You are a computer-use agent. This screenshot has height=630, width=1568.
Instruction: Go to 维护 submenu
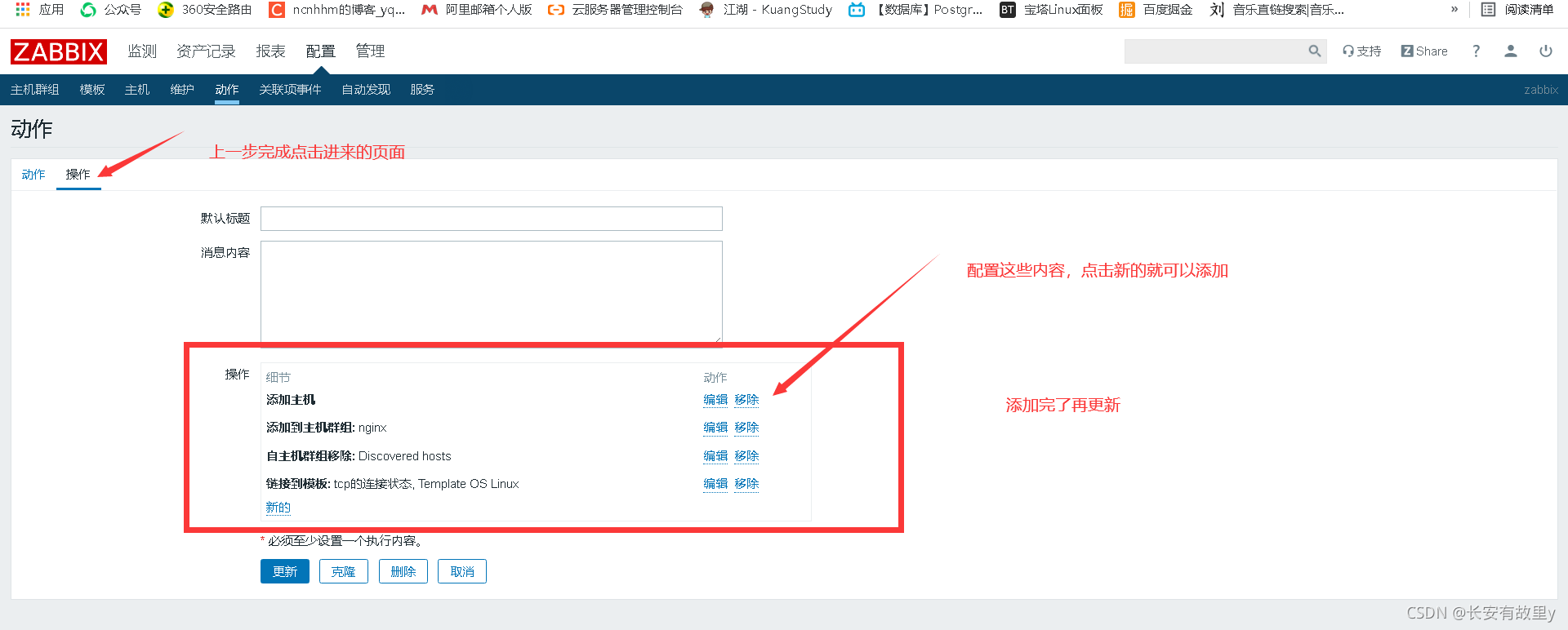click(x=182, y=90)
